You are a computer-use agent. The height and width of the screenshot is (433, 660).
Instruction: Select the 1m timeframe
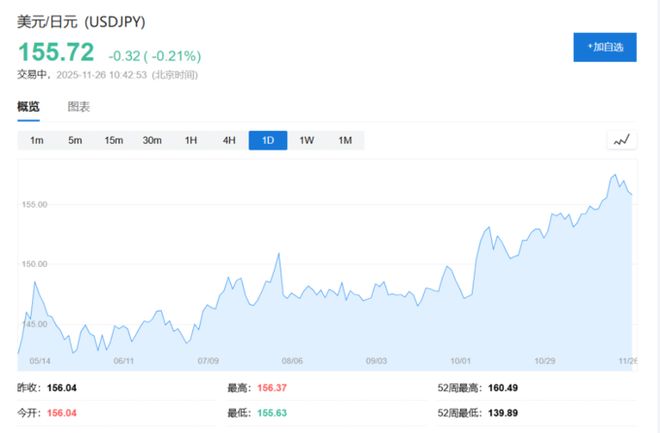(37, 141)
